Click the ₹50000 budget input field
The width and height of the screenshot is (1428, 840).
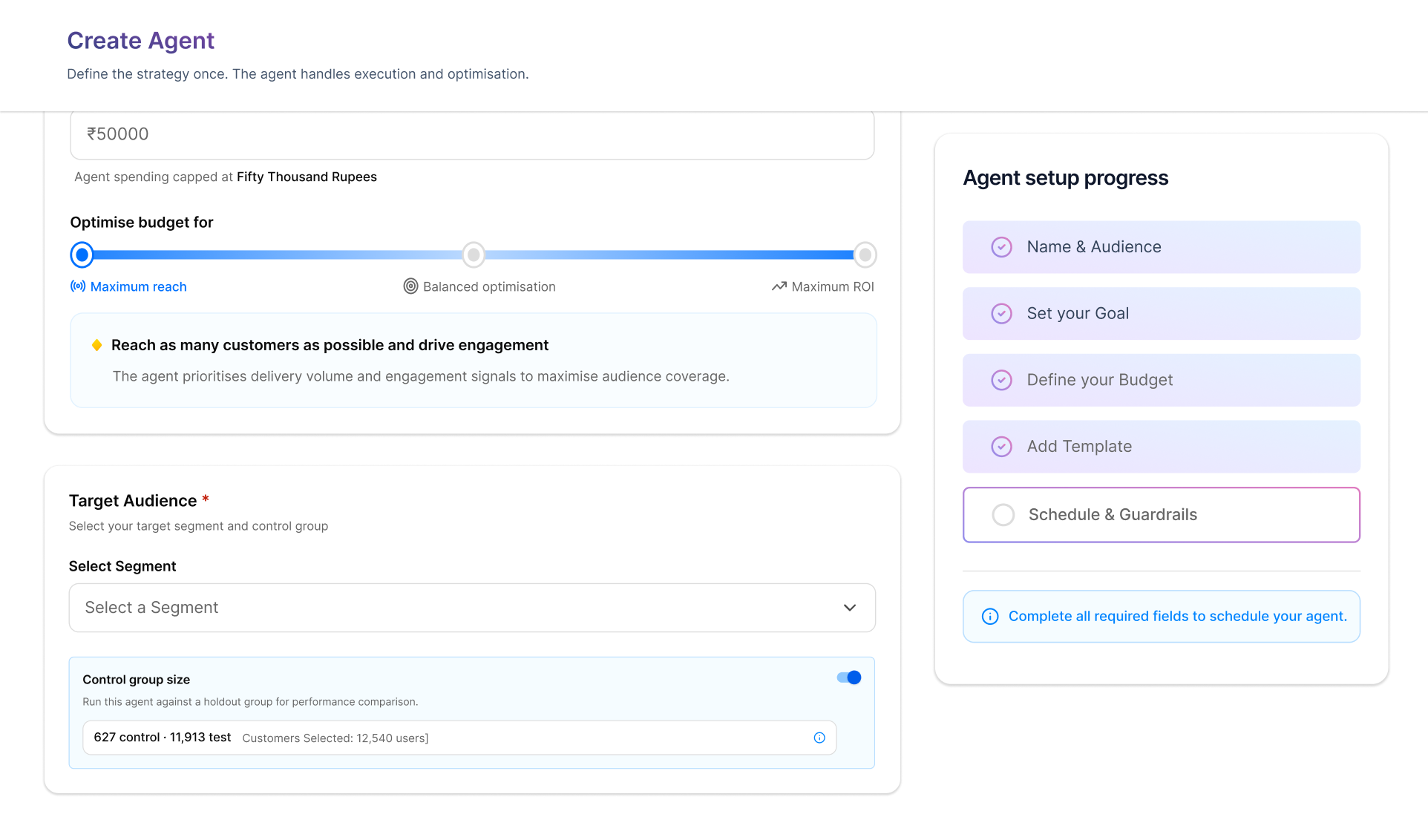472,134
